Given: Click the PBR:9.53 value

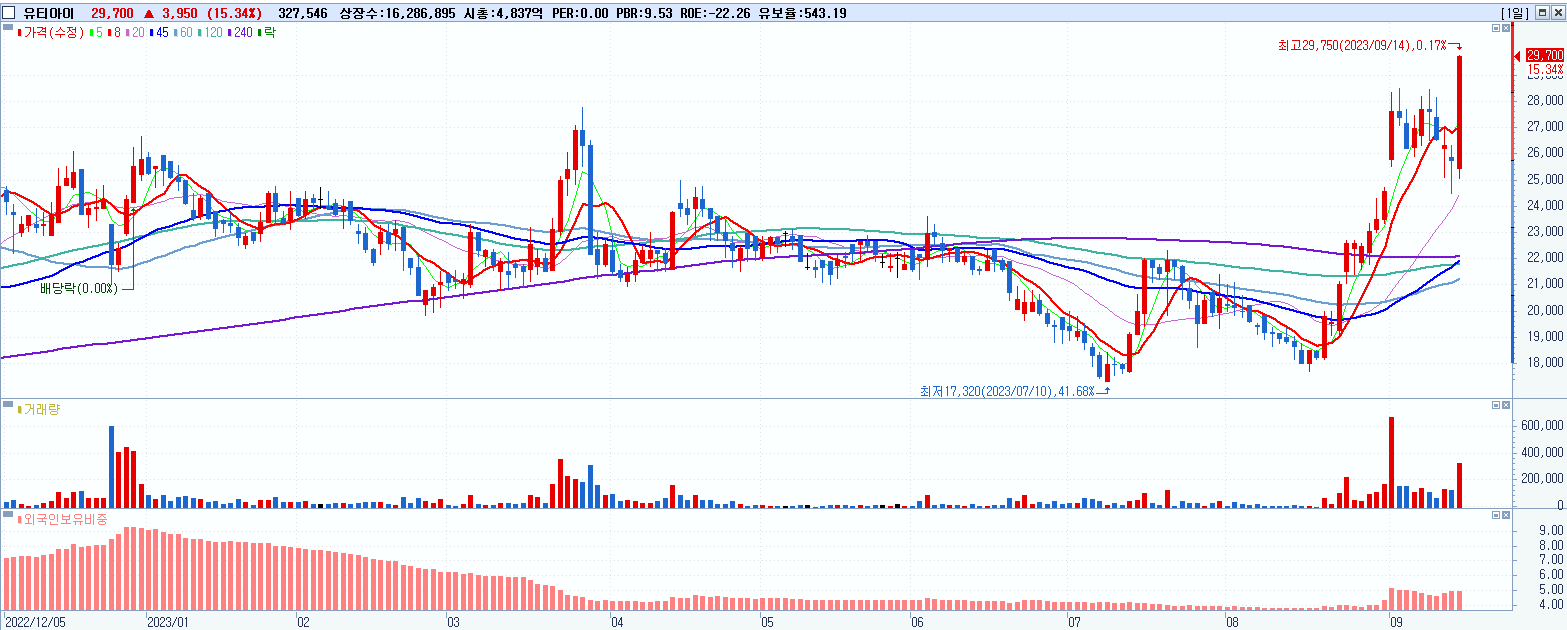Looking at the screenshot, I should point(643,13).
